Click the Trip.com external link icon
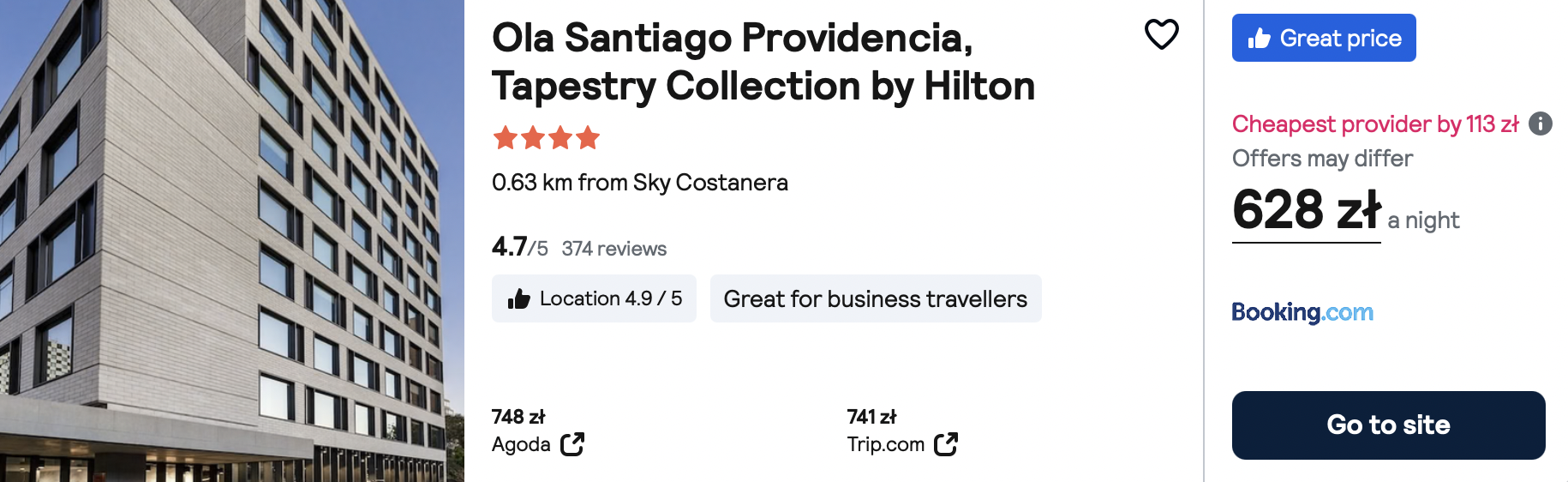Viewport: 1568px width, 482px height. pos(946,444)
